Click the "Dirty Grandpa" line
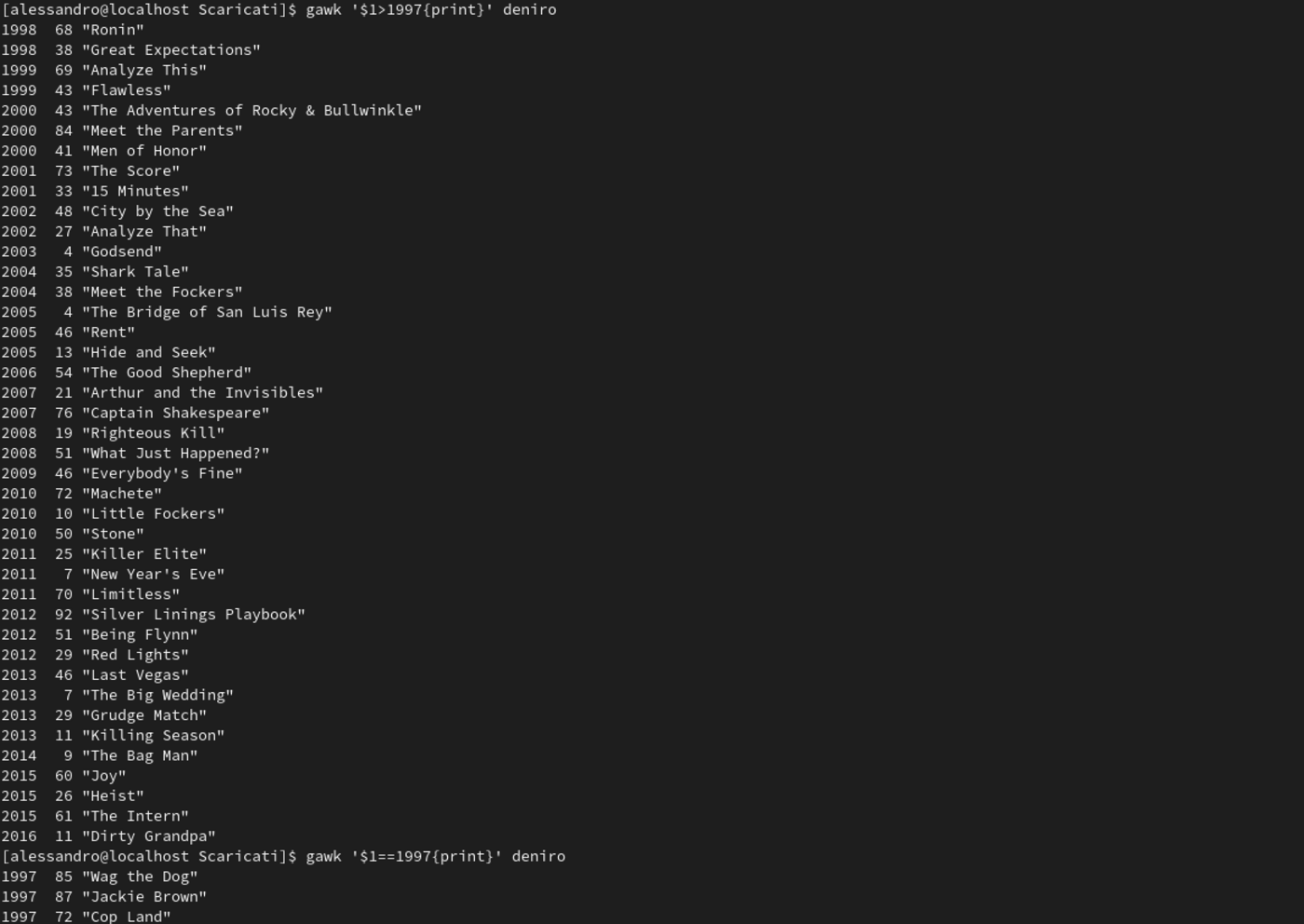Viewport: 1304px width, 924px height. [x=149, y=836]
